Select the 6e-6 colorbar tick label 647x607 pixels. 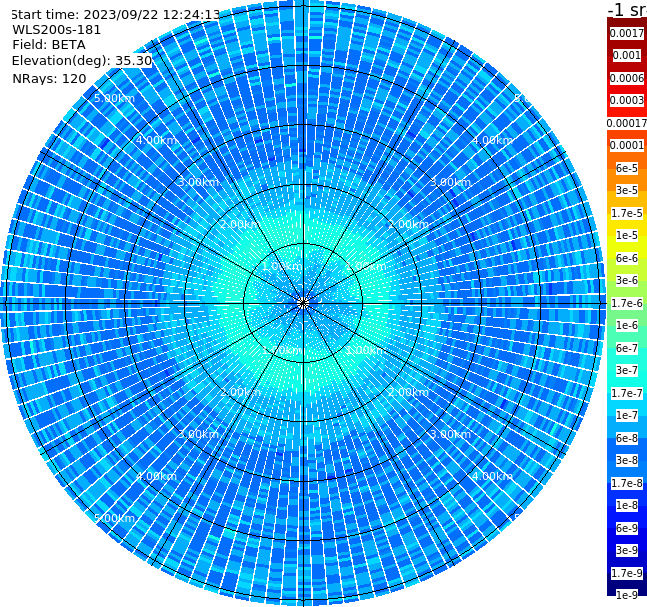627,258
